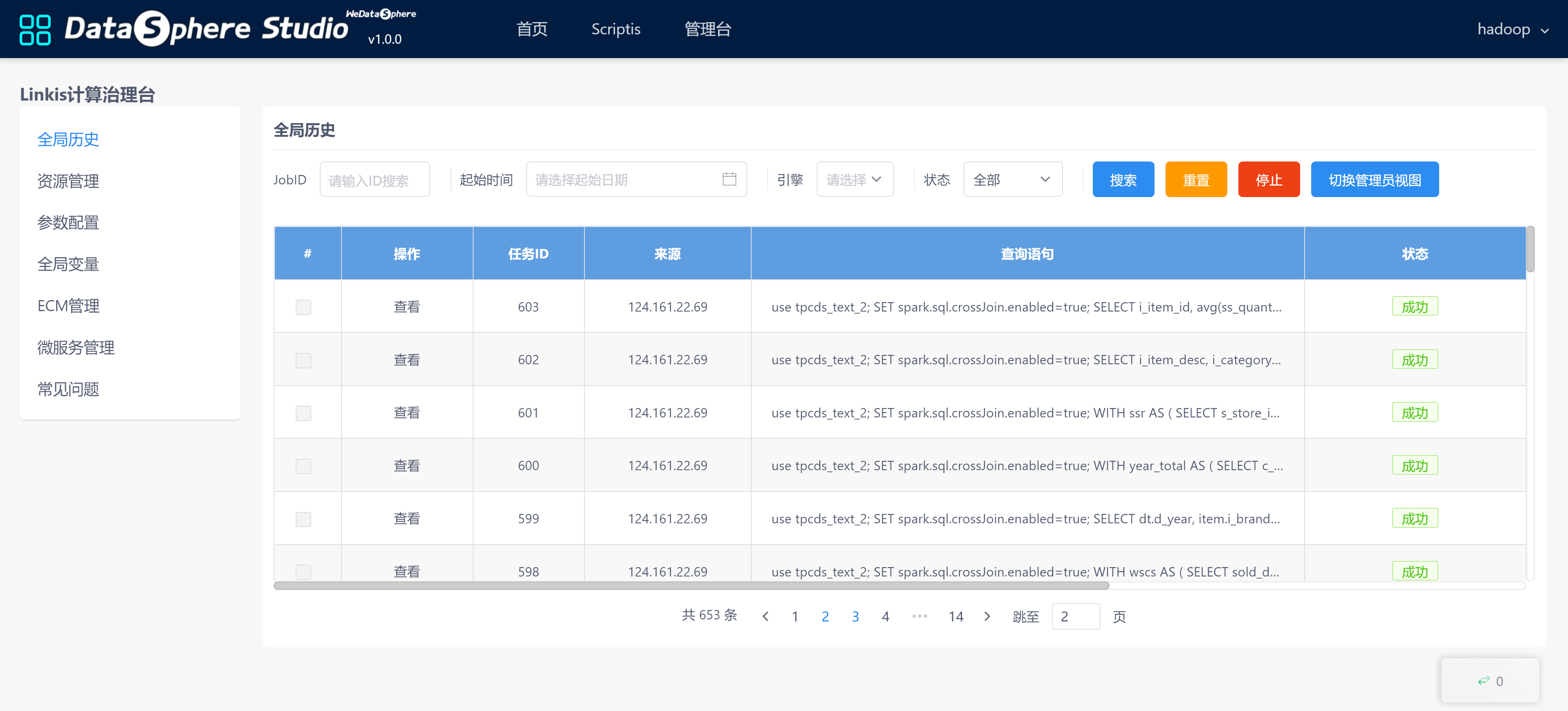
Task: Open the 状态 status dropdown showing 全部
Action: 1012,179
